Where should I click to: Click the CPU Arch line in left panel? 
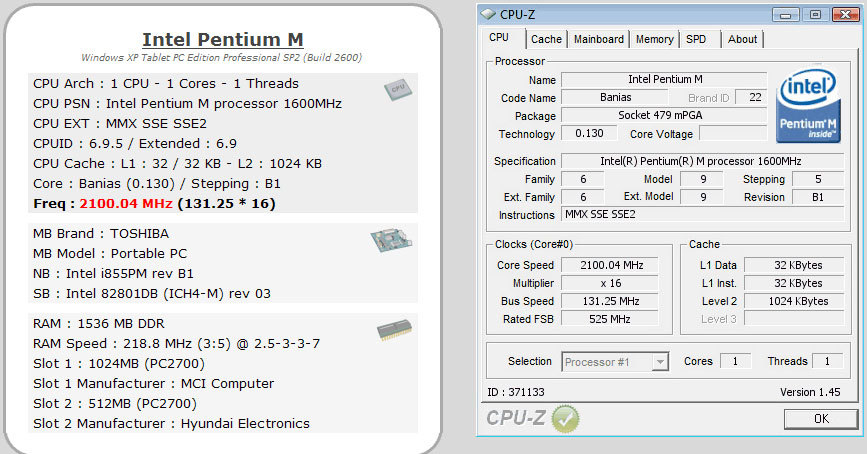166,84
